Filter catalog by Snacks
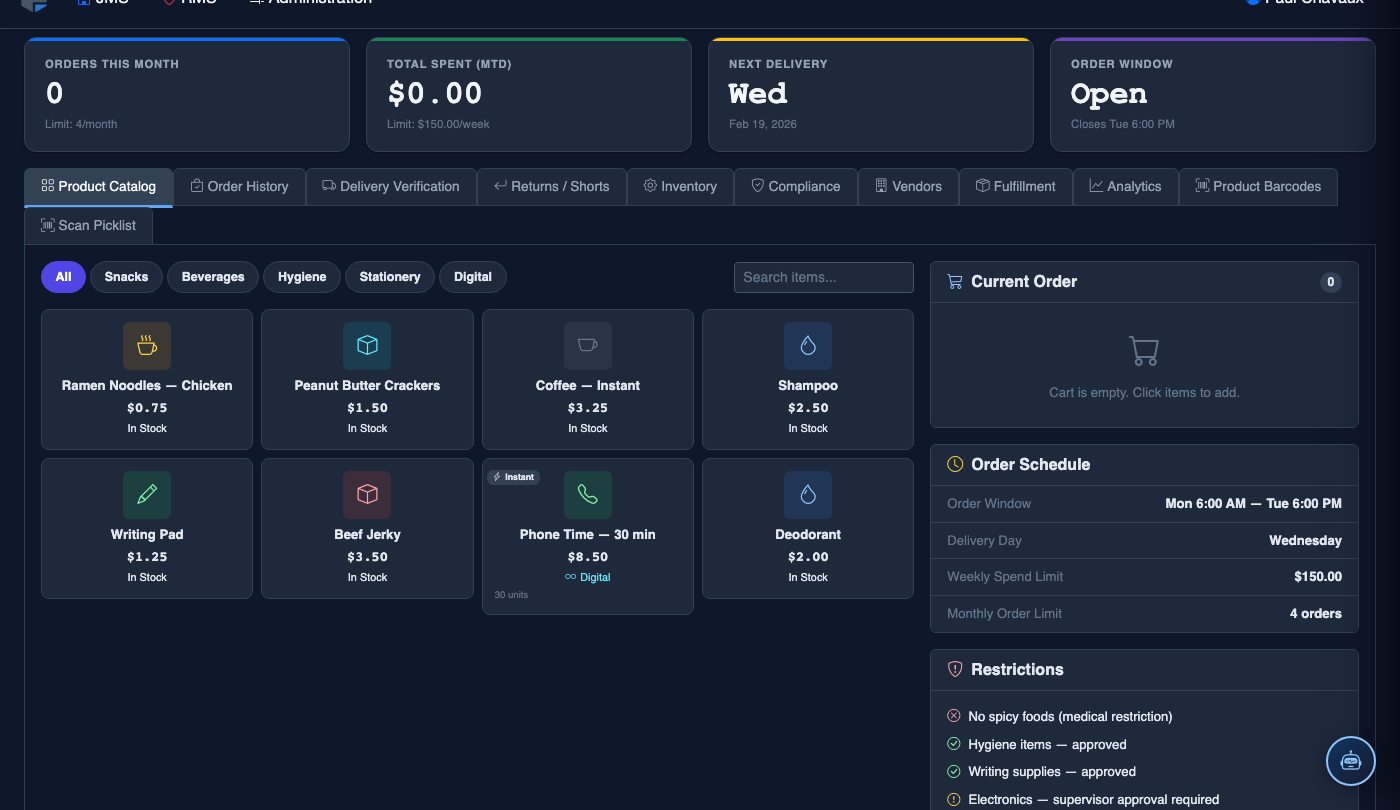 click(126, 277)
